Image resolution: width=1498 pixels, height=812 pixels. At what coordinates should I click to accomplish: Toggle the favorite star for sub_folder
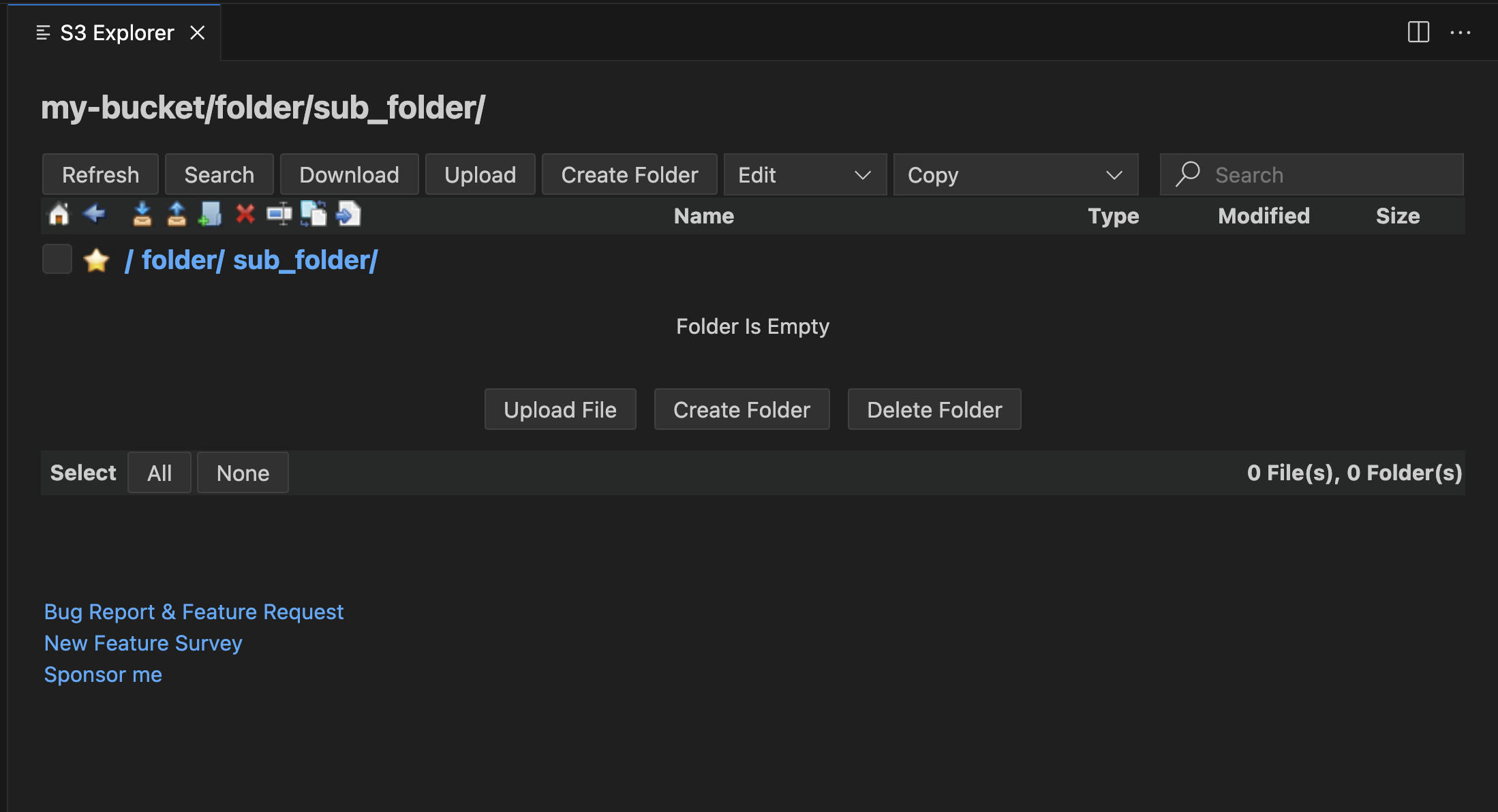[96, 260]
